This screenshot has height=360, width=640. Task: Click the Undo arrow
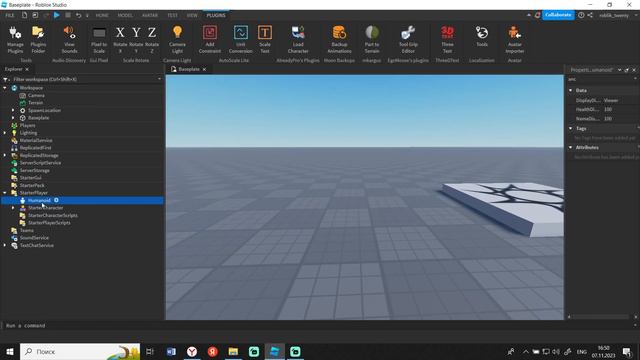click(78, 16)
